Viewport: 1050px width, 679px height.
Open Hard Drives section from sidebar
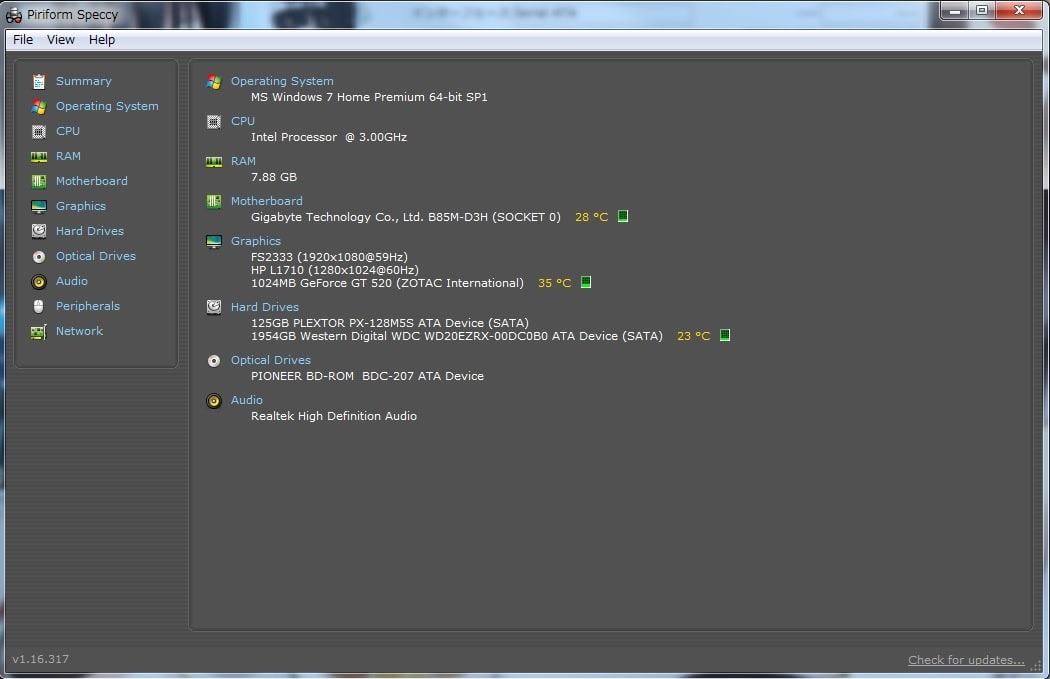[90, 231]
